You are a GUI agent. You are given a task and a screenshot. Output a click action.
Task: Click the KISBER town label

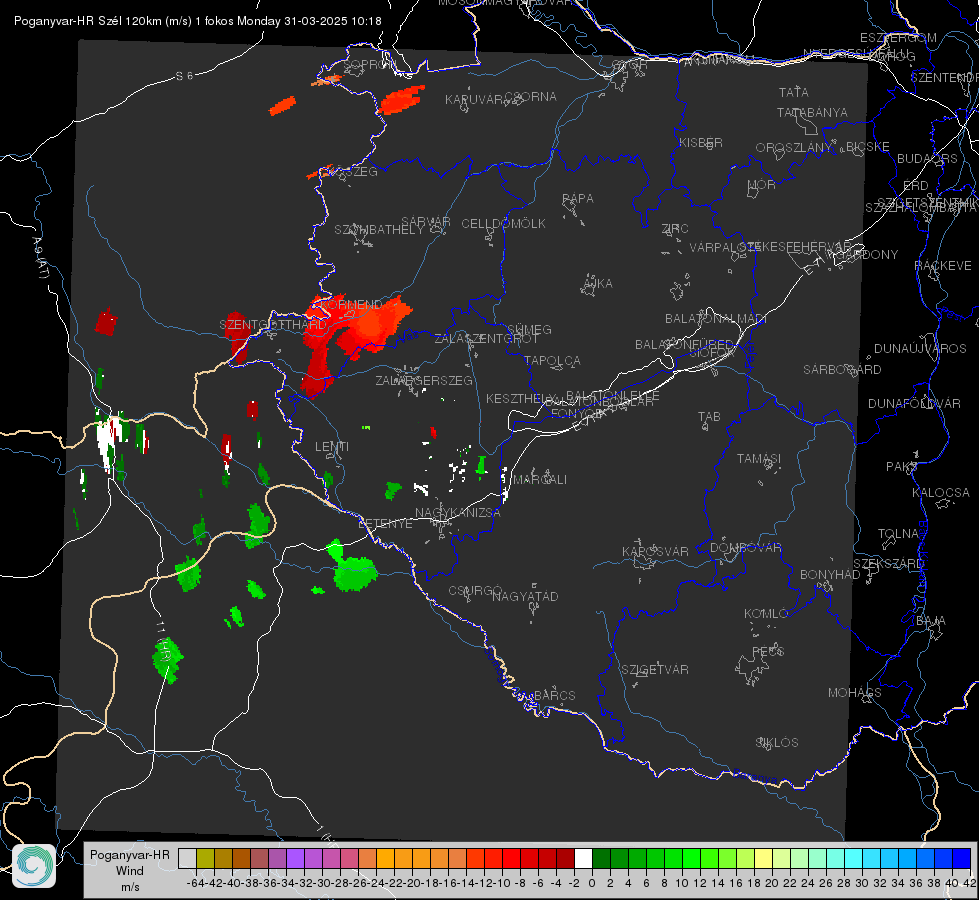(x=701, y=142)
